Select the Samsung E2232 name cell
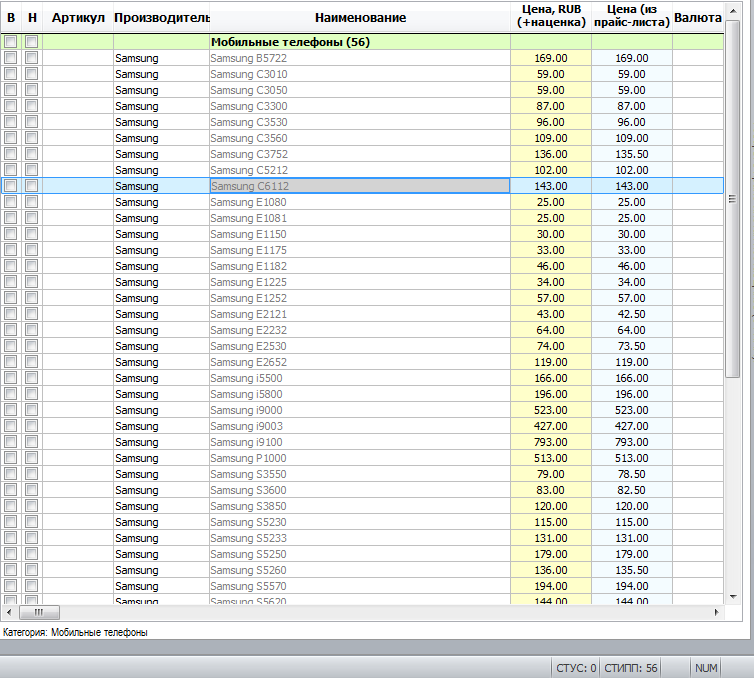Viewport: 754px width, 678px height. tap(360, 330)
